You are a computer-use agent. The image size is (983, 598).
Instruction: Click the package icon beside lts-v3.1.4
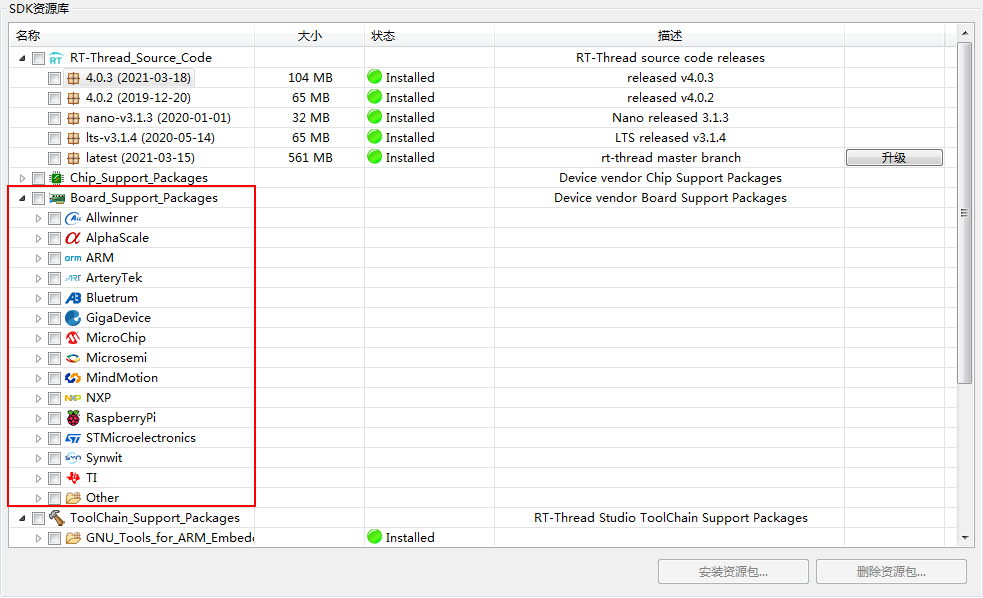point(73,139)
